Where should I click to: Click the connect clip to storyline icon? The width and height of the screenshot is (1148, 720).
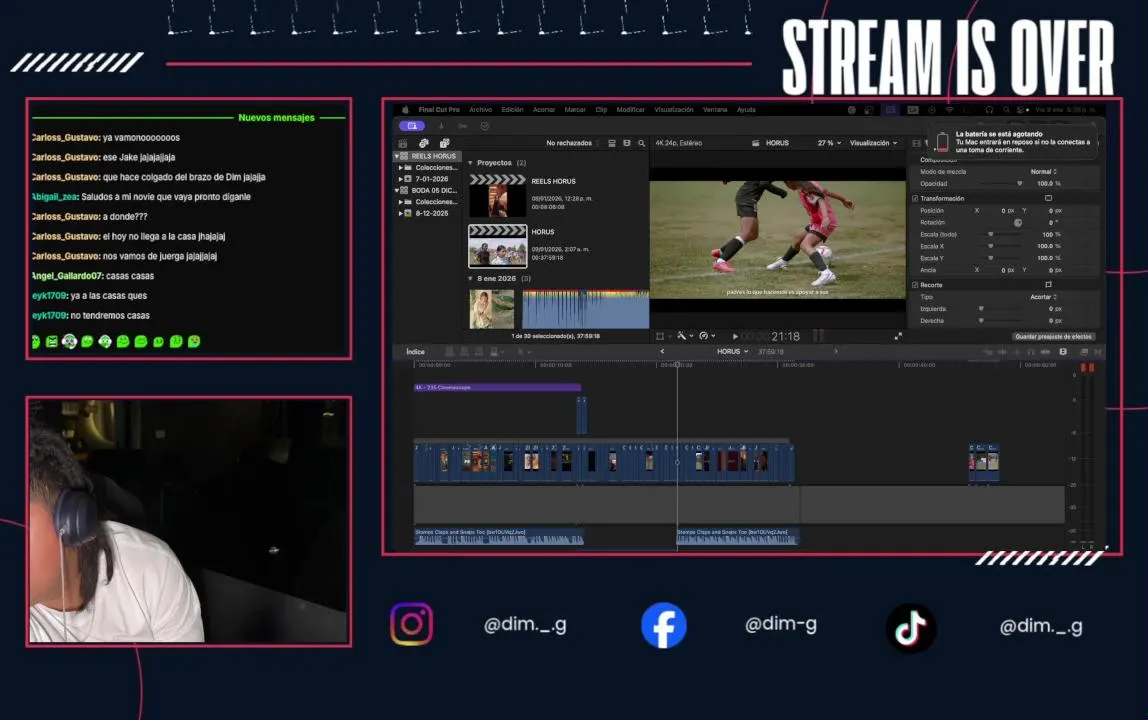coord(450,352)
